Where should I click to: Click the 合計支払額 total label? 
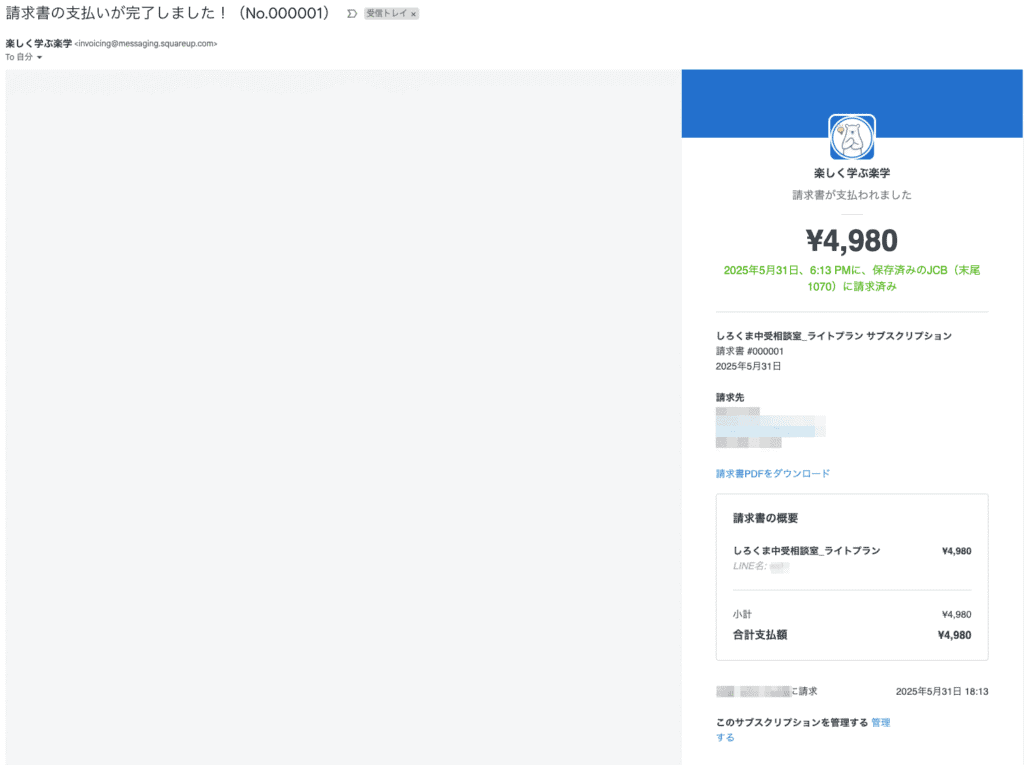760,635
